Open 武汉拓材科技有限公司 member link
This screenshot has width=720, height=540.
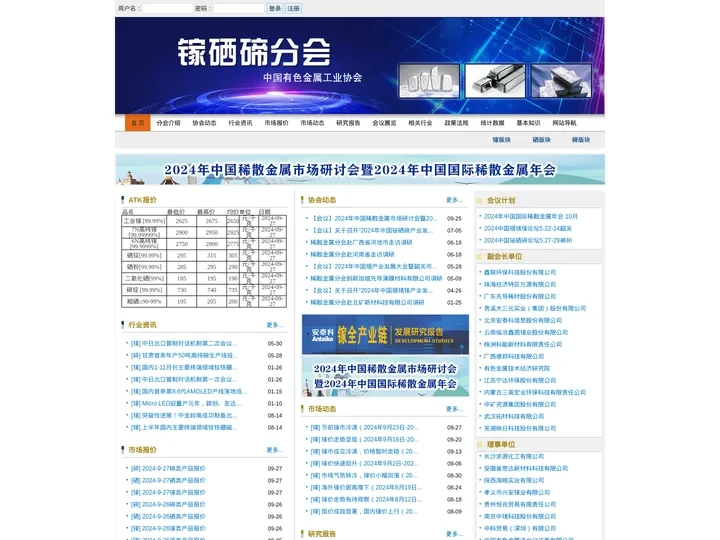[x=514, y=416]
